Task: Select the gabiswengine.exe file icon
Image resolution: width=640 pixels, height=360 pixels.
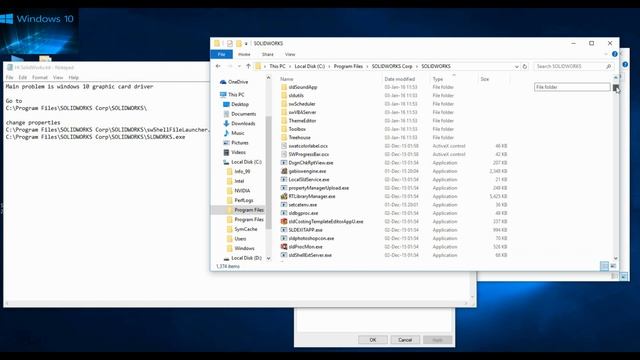Action: tap(284, 171)
